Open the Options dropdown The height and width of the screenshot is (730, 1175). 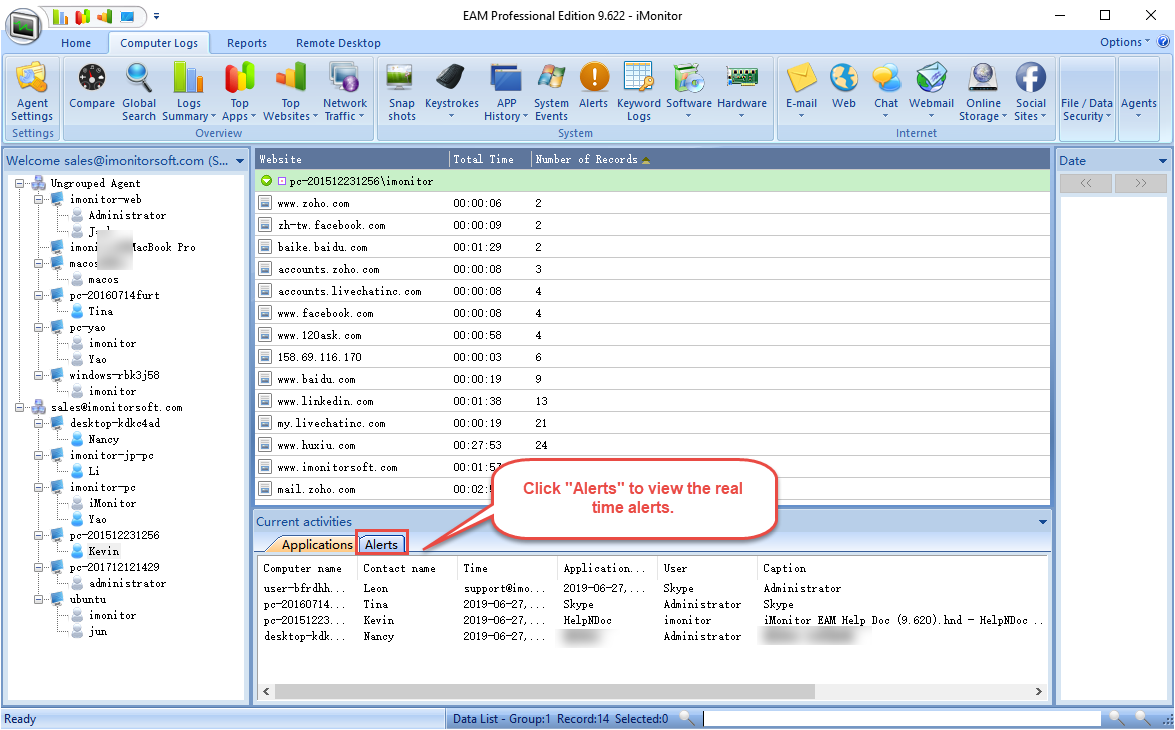pyautogui.click(x=1125, y=42)
